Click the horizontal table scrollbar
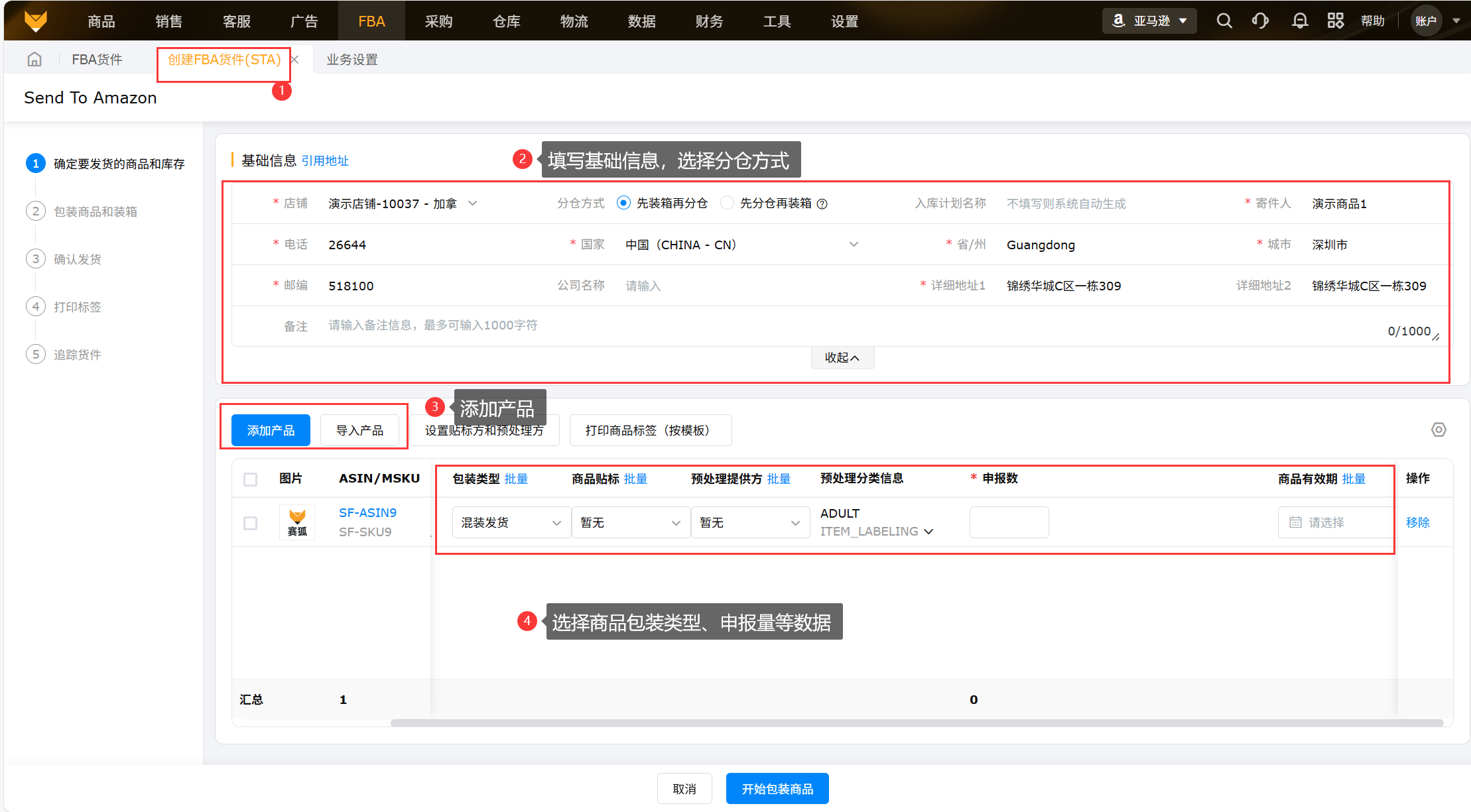Viewport: 1471px width, 812px height. 915,723
